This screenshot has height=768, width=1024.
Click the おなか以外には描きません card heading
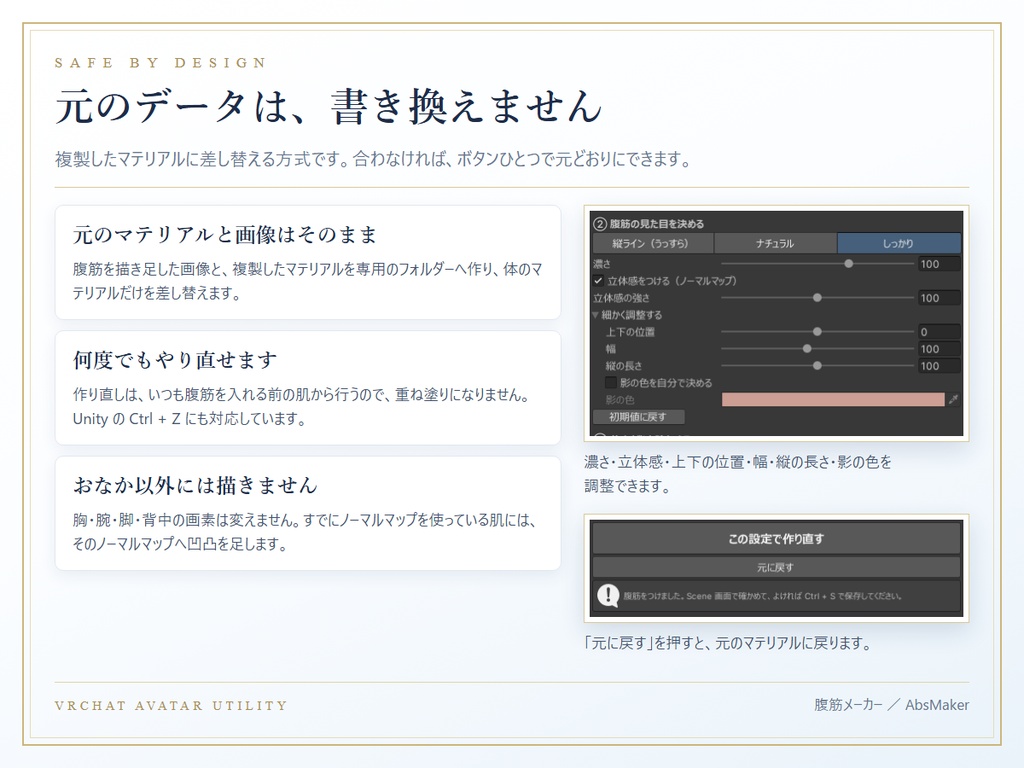pyautogui.click(x=195, y=486)
